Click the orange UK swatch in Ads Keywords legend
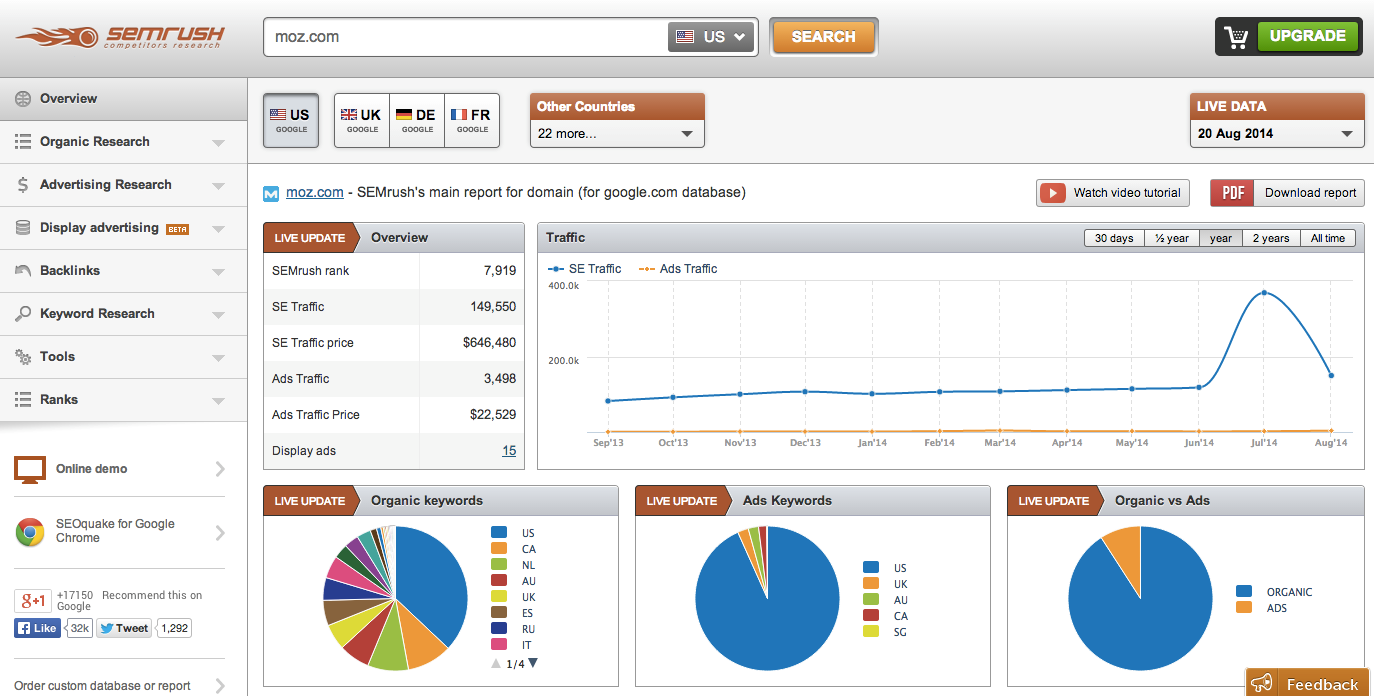The image size is (1374, 696). [871, 584]
